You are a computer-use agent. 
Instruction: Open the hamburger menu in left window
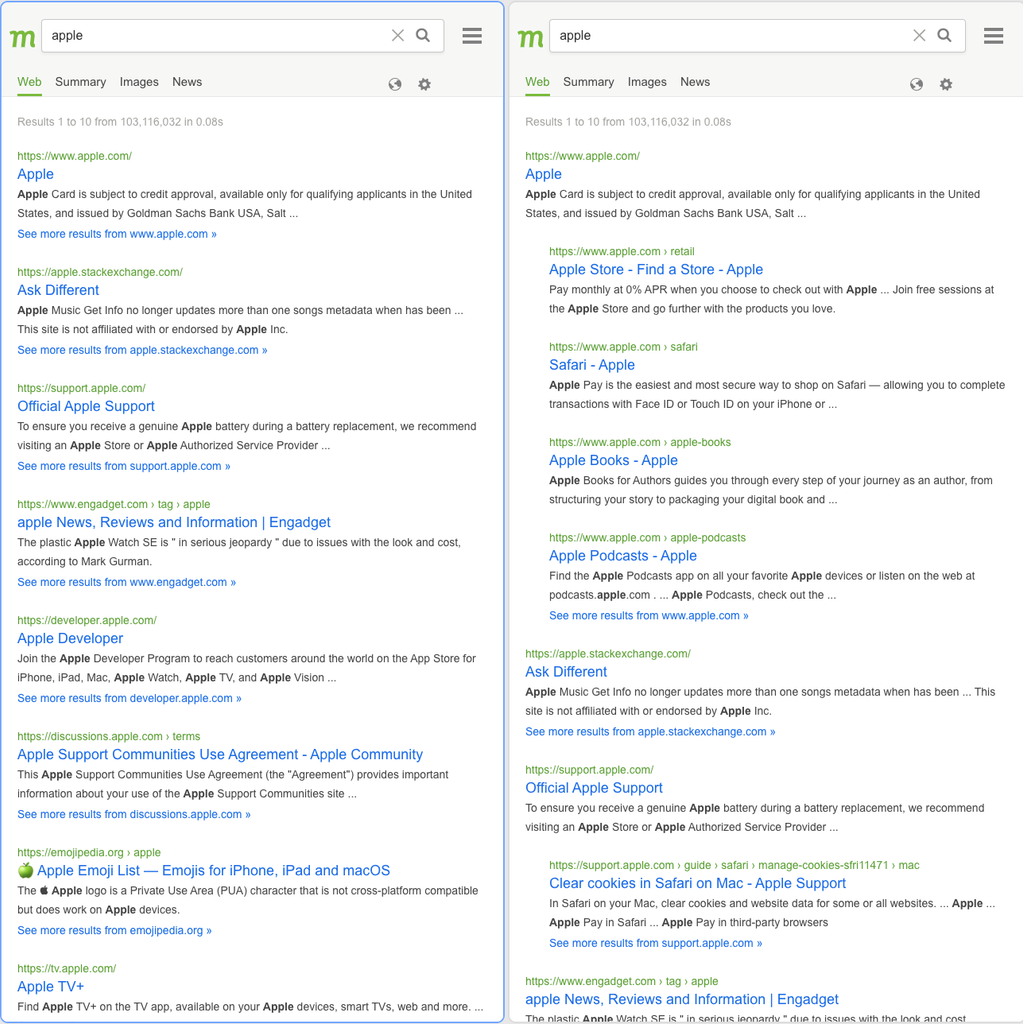pyautogui.click(x=472, y=36)
